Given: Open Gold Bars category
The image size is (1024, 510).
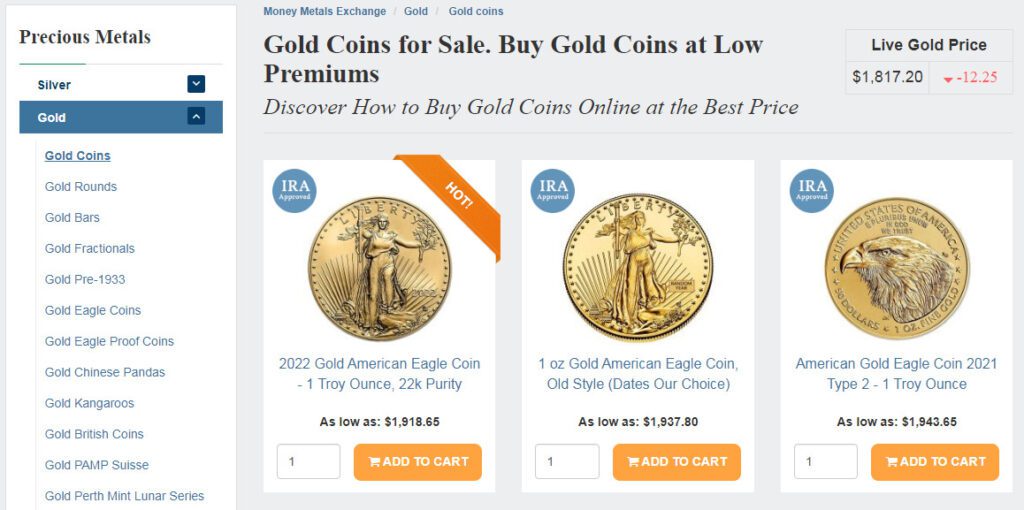Looking at the screenshot, I should coord(72,218).
